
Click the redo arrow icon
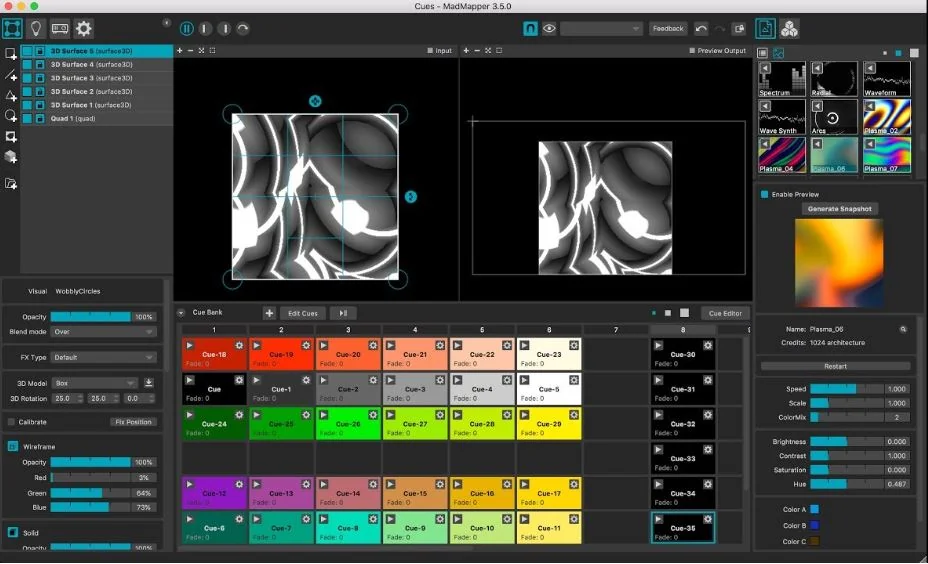click(720, 28)
